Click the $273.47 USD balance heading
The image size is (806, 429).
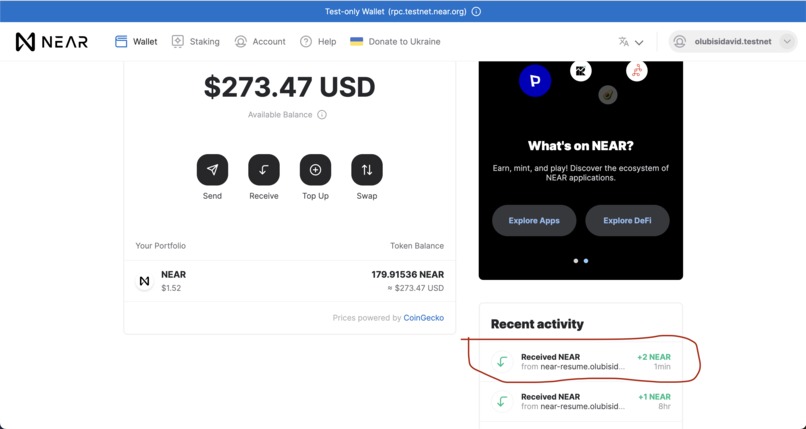pyautogui.click(x=289, y=87)
